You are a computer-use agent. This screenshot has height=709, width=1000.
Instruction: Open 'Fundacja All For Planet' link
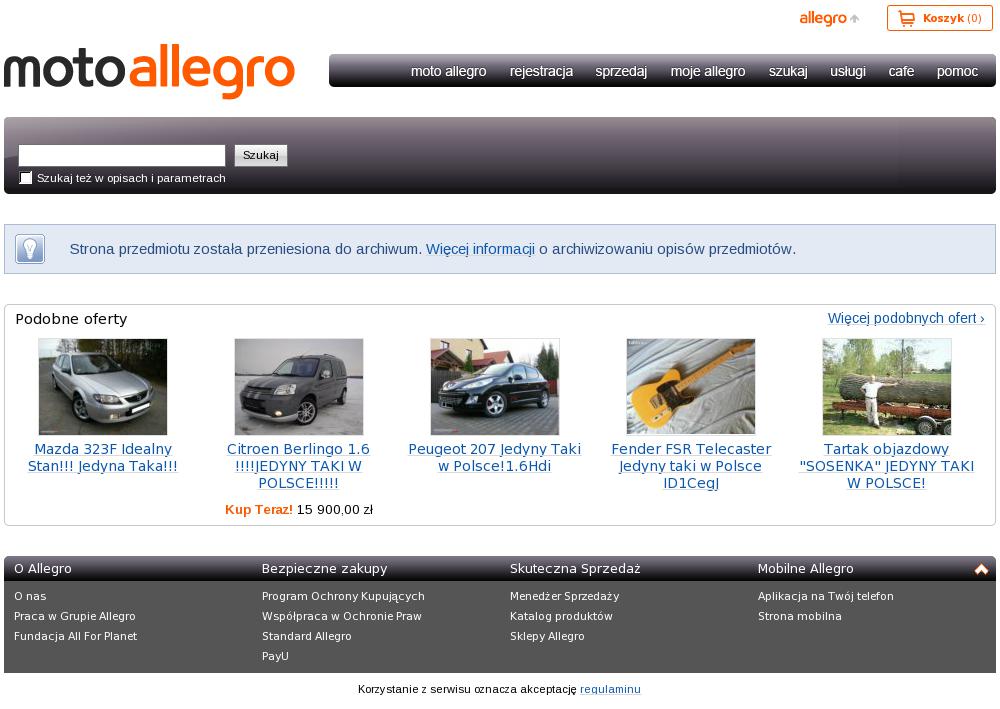point(75,636)
